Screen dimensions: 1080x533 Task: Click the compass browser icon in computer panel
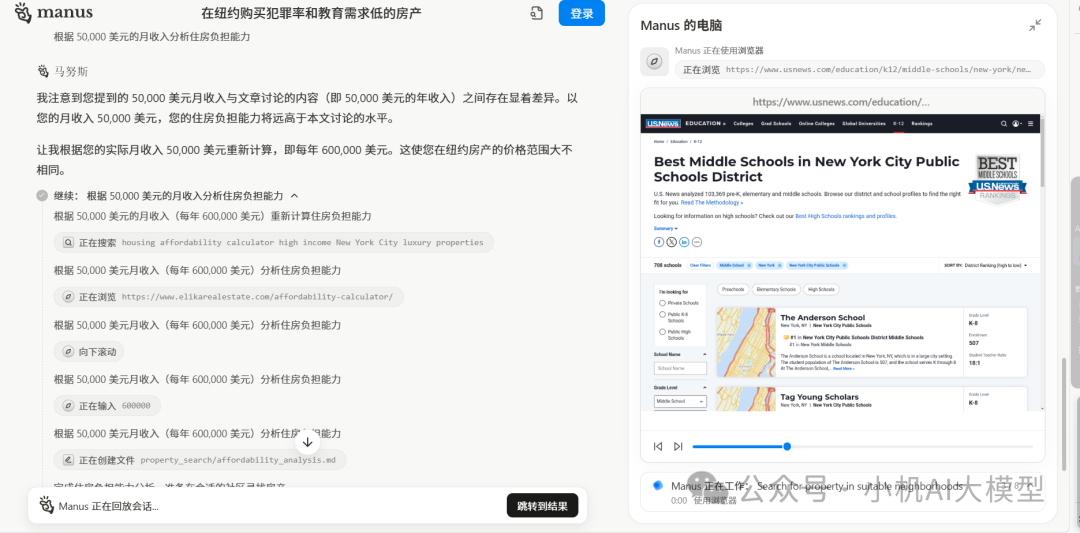[654, 62]
